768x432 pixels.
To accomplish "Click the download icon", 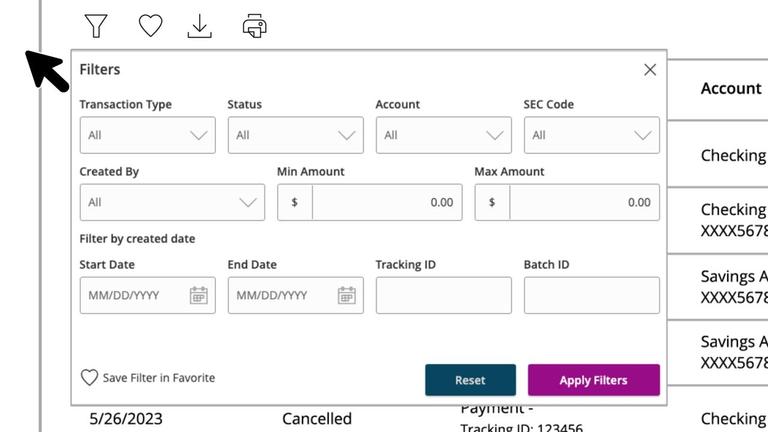I will 199,26.
